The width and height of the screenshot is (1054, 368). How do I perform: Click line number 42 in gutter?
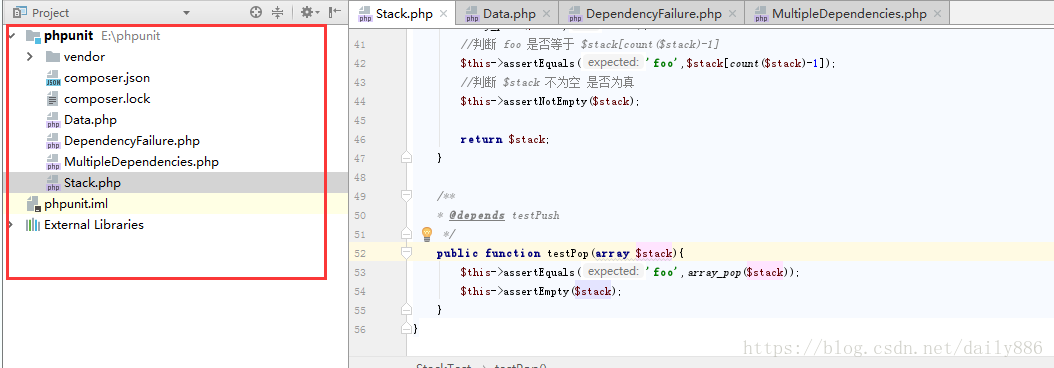(x=359, y=63)
